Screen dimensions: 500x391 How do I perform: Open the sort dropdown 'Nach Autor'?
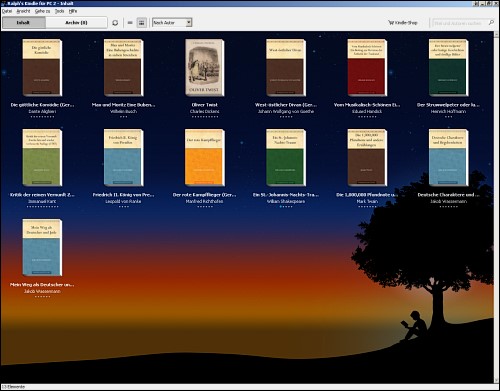tap(172, 23)
